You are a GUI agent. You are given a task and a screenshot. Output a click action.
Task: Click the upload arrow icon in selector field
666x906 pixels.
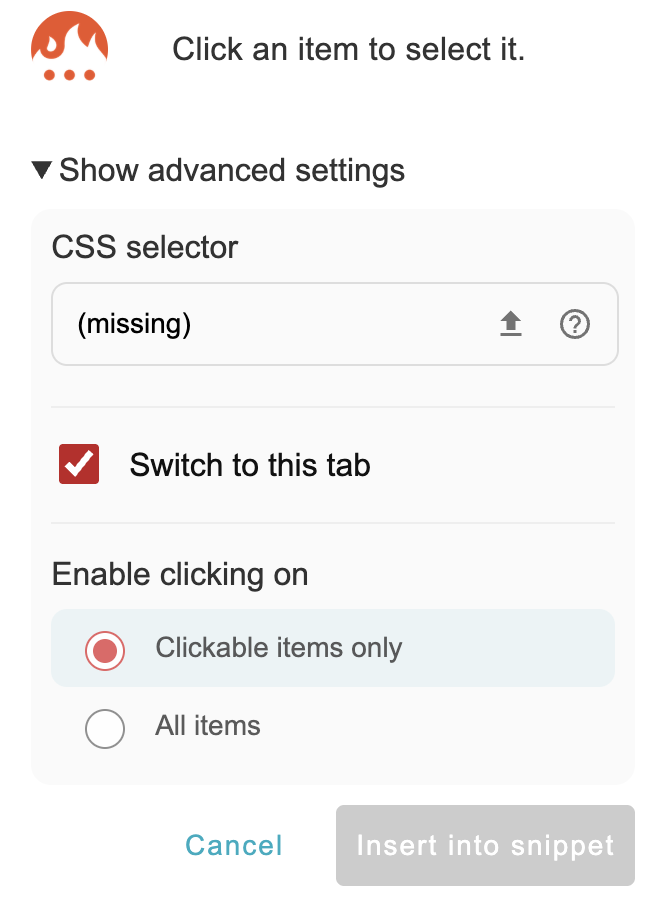tap(511, 324)
